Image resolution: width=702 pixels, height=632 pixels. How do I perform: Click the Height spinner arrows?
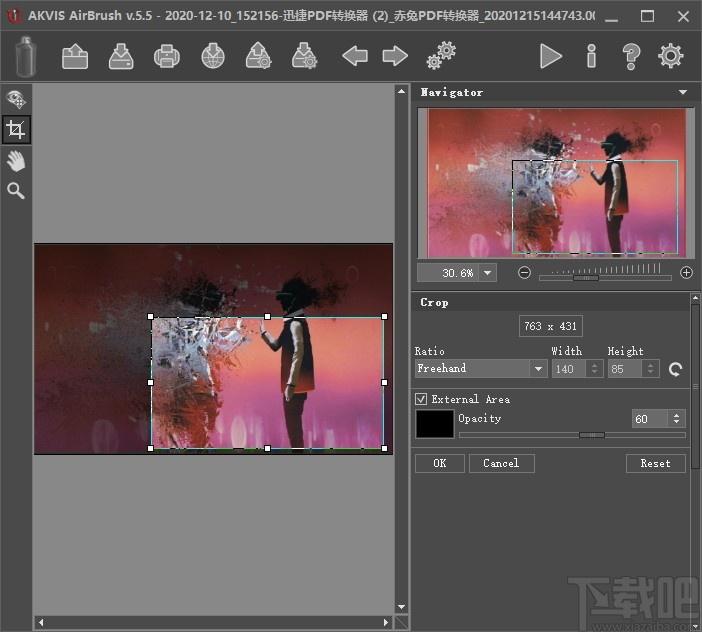[x=651, y=369]
